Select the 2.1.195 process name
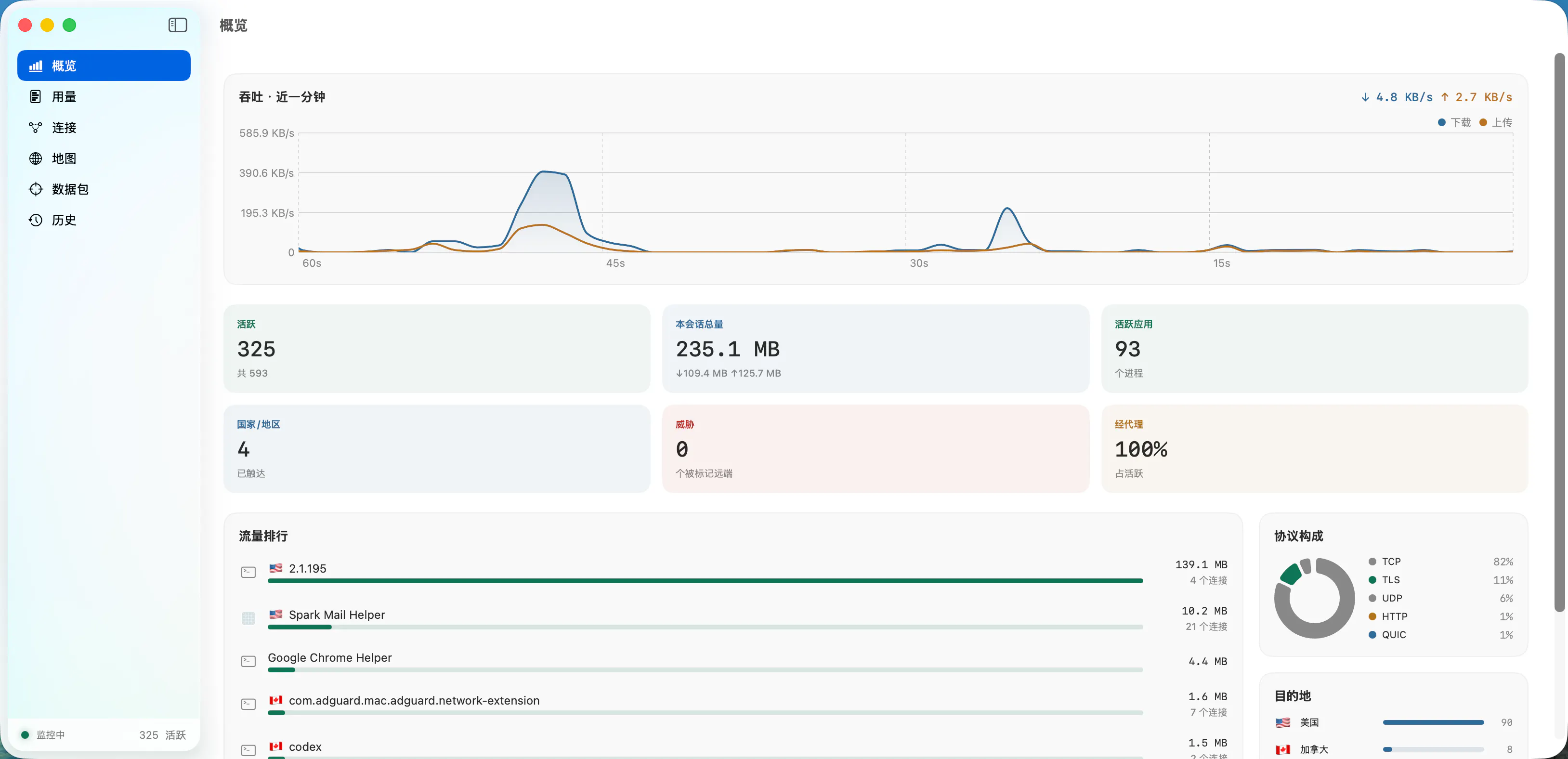 307,568
